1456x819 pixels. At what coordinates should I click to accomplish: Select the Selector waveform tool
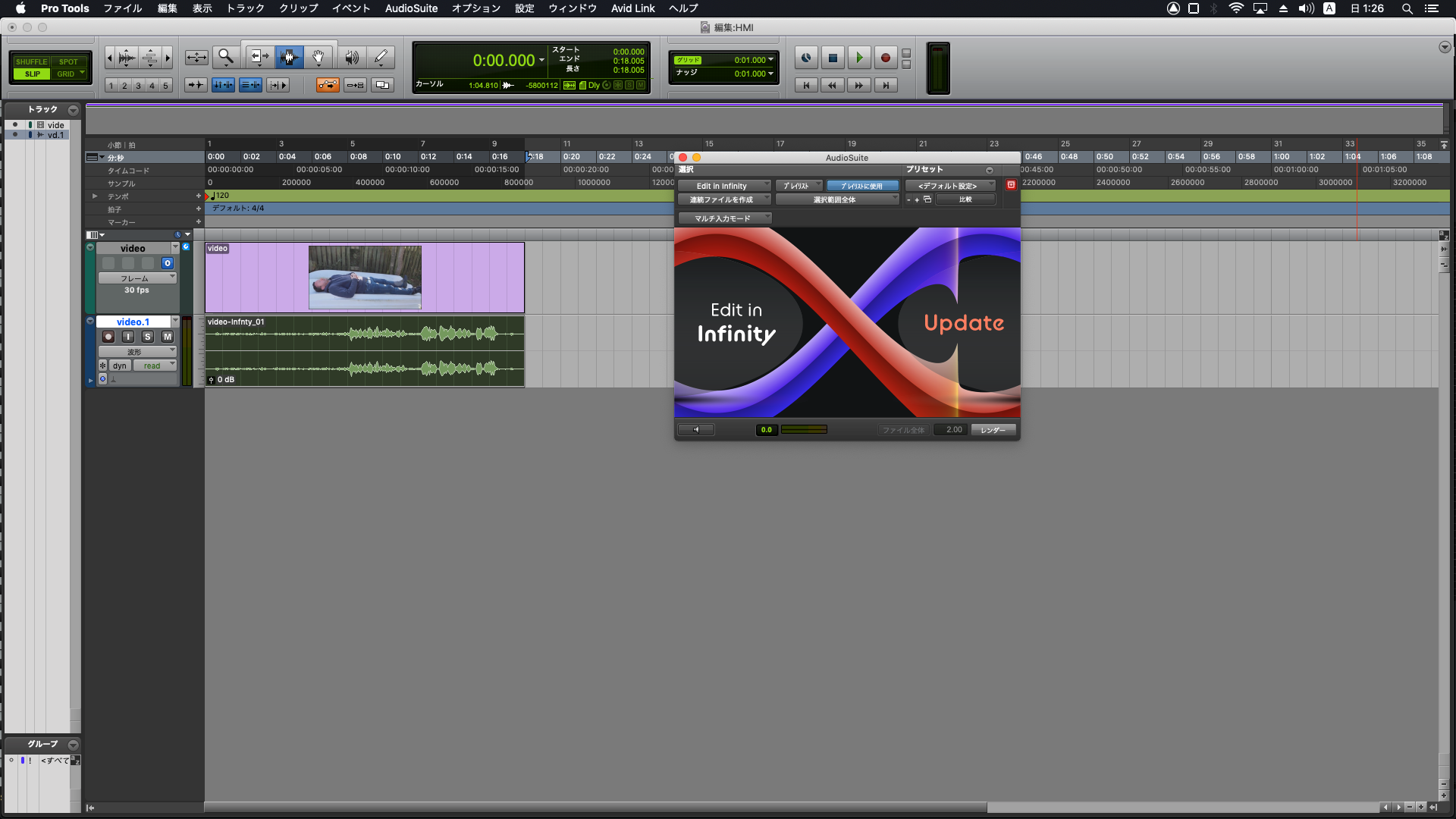(x=289, y=57)
